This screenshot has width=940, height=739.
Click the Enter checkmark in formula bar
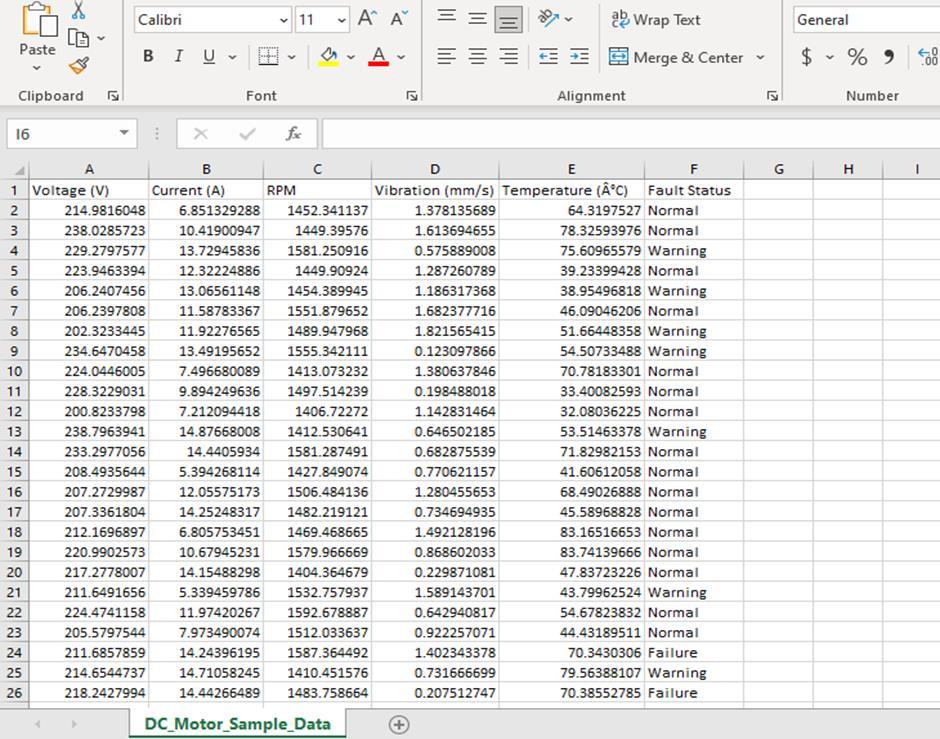point(247,134)
